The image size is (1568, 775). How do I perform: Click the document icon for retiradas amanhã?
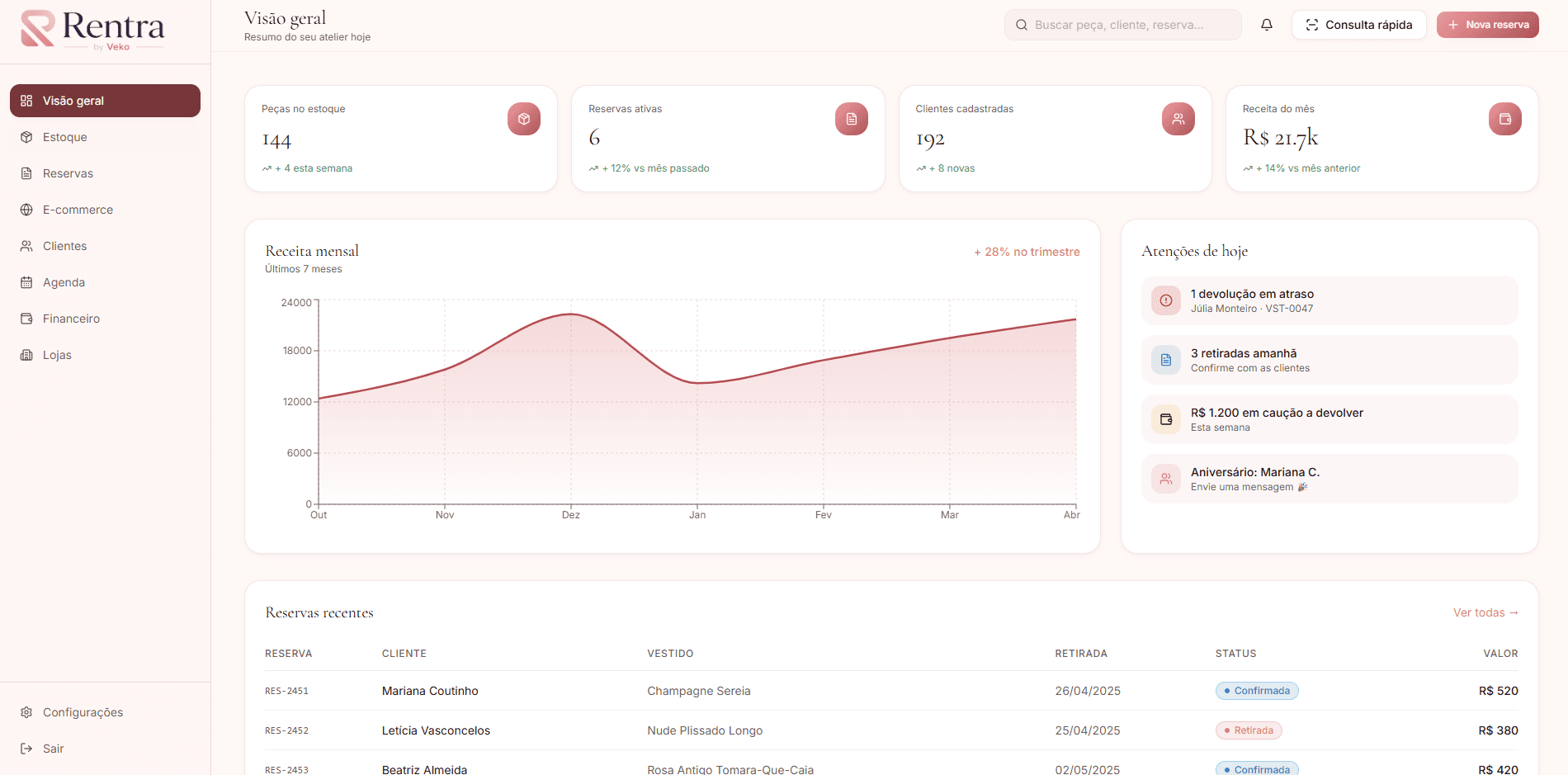[x=1166, y=360]
